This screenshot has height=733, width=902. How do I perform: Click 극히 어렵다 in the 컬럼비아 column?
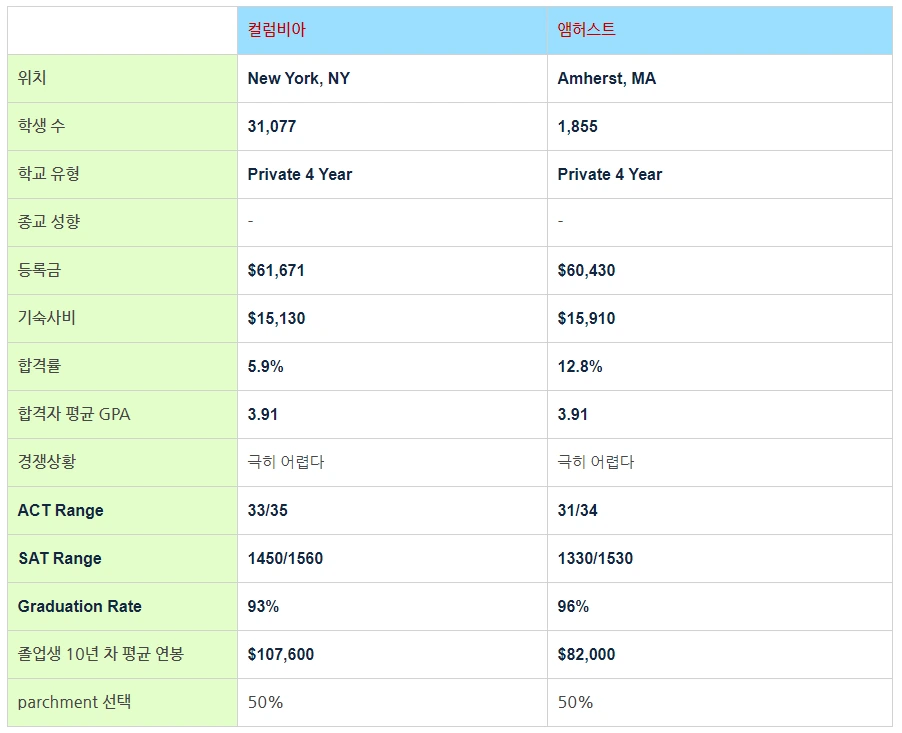[286, 462]
